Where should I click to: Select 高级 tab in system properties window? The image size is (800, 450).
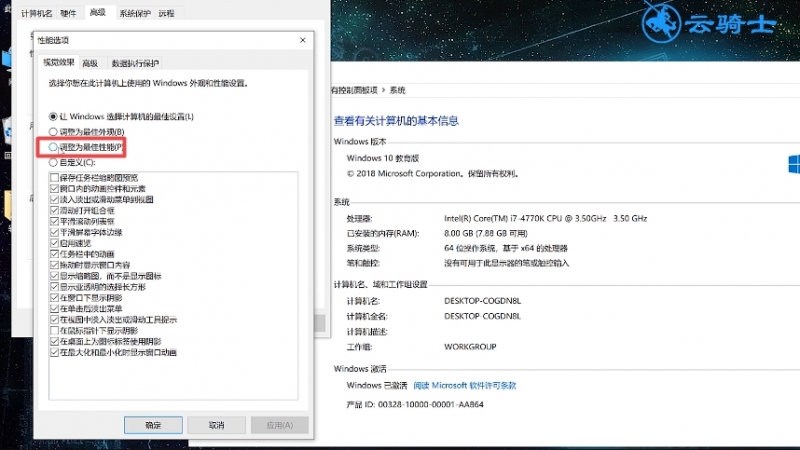(x=97, y=12)
